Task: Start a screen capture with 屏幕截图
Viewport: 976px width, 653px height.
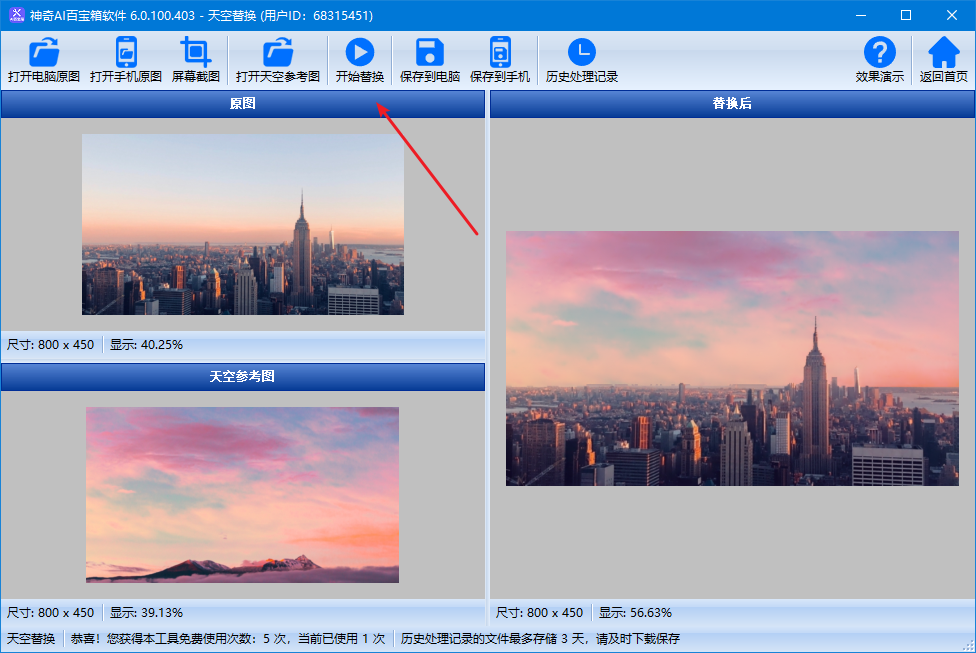Action: pyautogui.click(x=196, y=53)
